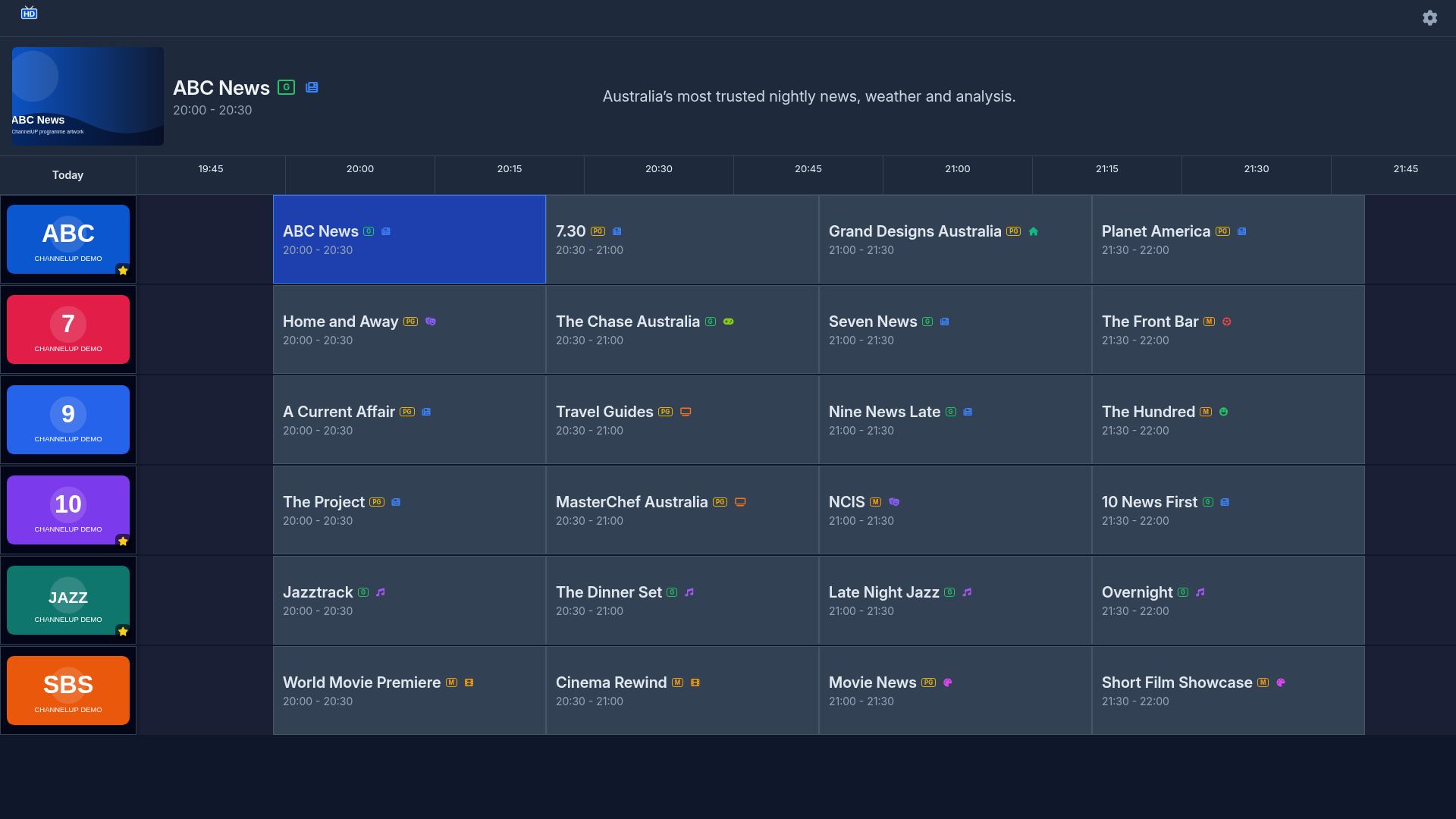Click the comedy face icon beside The Hundred

(x=1223, y=412)
